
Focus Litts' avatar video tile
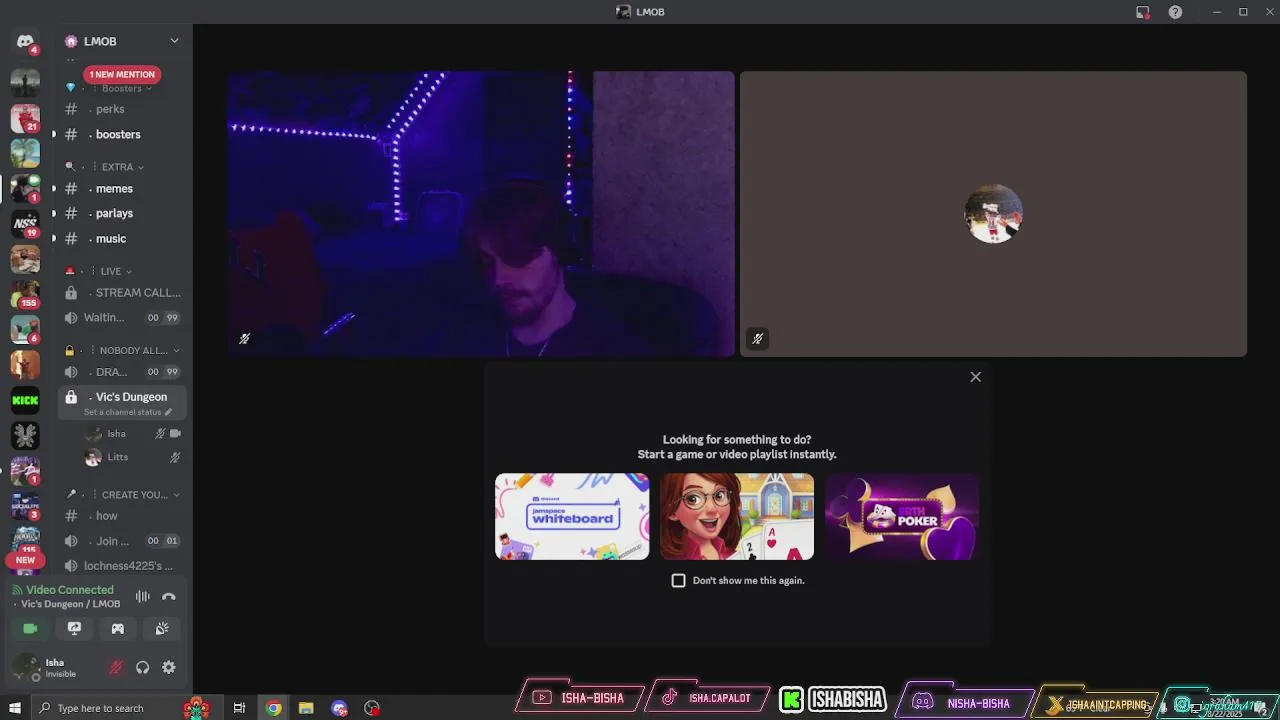(993, 213)
